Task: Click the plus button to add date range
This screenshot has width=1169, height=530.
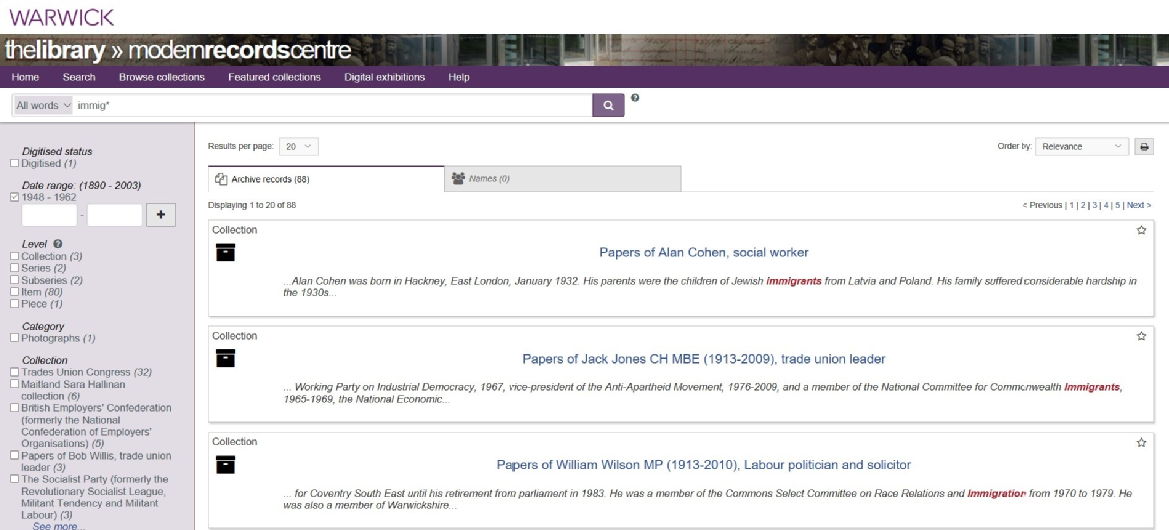Action: pos(161,215)
